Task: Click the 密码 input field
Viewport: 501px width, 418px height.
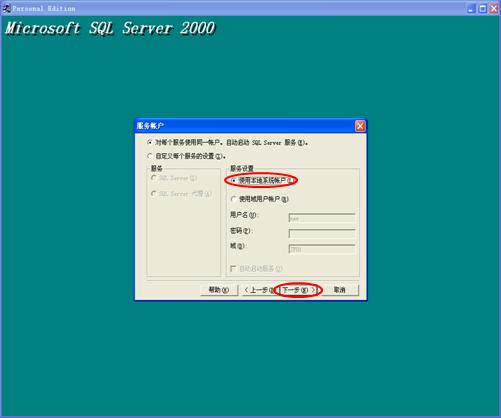Action: click(322, 233)
